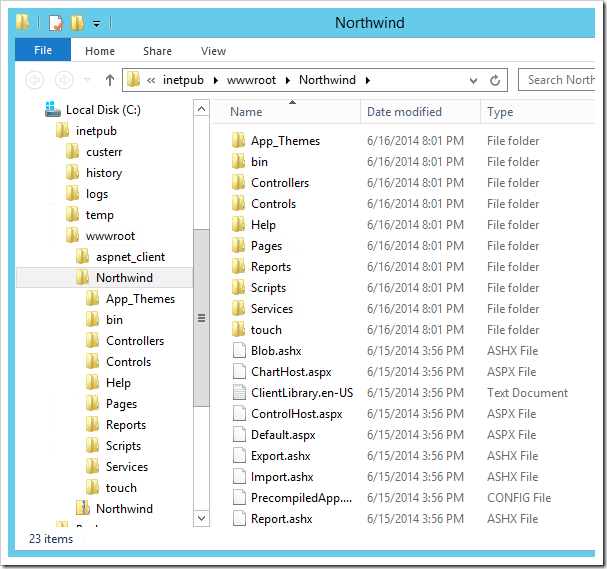607x569 pixels.
Task: Open the address bar history dropdown
Action: coord(473,81)
